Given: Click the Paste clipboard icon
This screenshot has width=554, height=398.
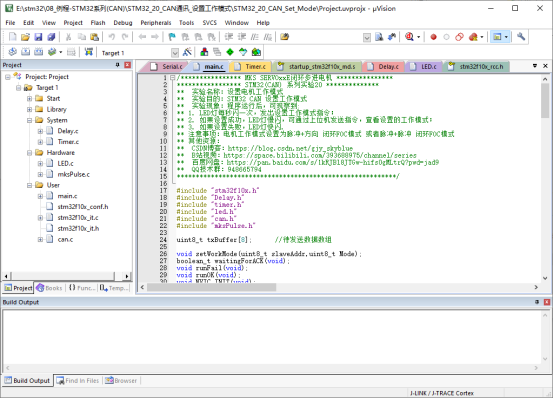Looking at the screenshot, I should (x=94, y=37).
